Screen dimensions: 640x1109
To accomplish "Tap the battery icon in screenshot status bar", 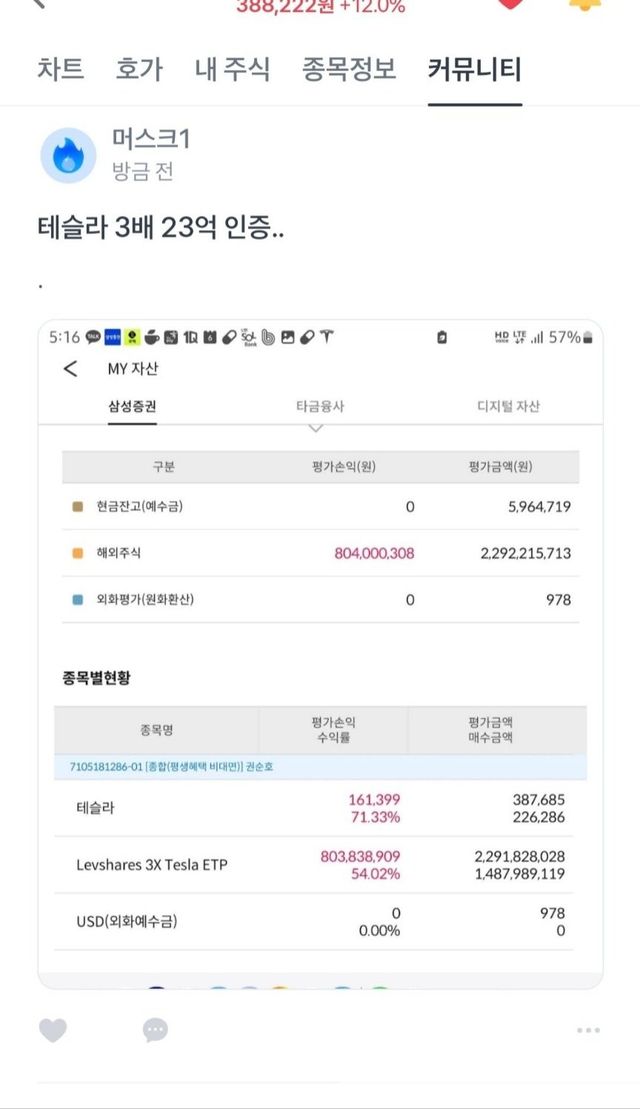I will pos(442,338).
